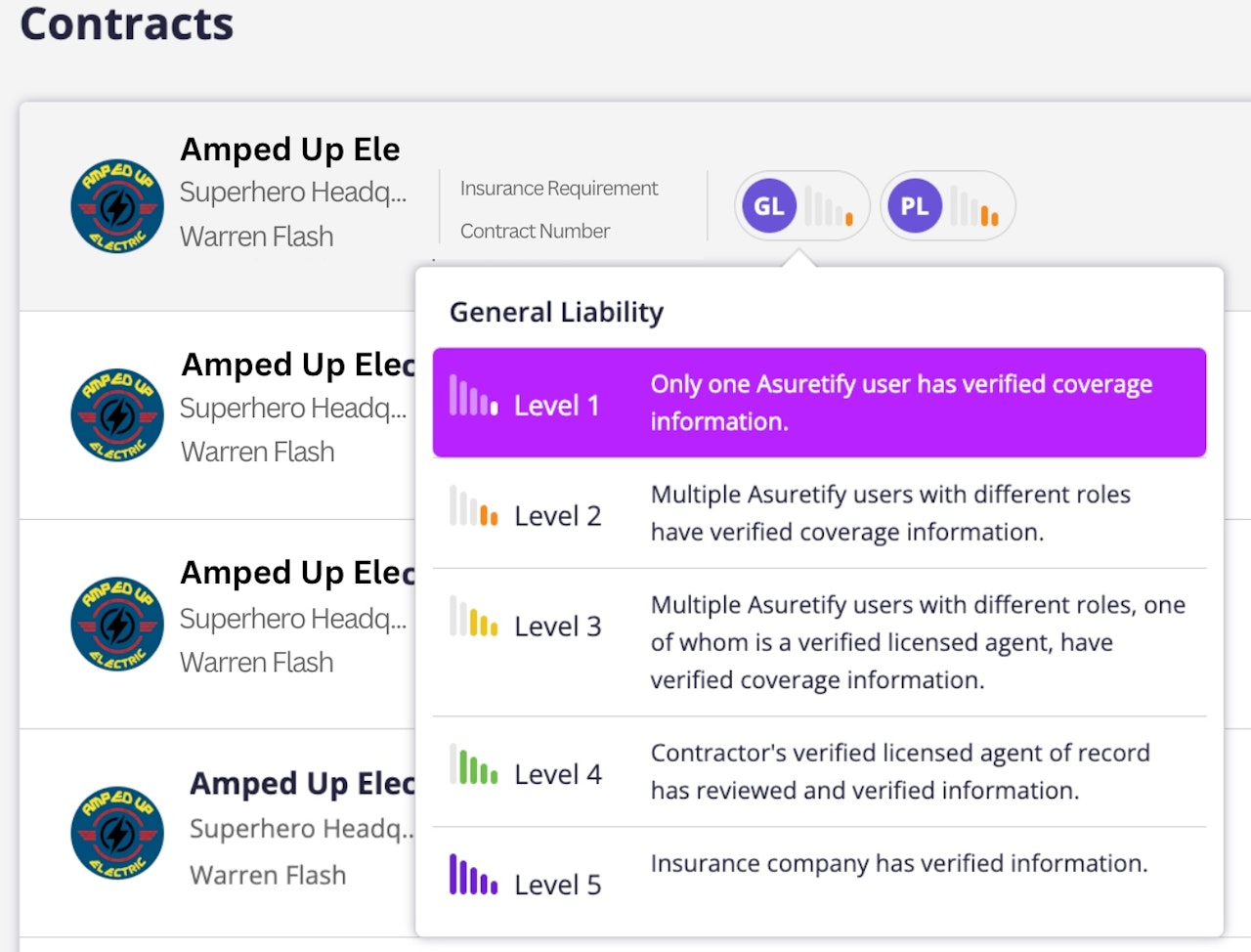The width and height of the screenshot is (1251, 952).
Task: Click the green Level 4 bars icon
Action: [473, 765]
